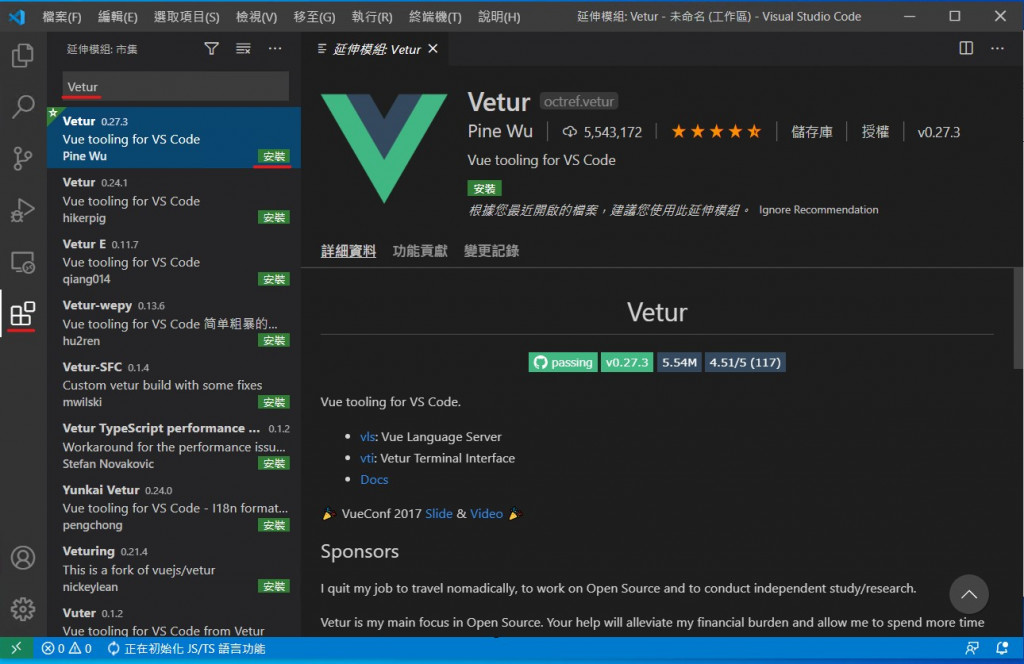
Task: Open the Remote Explorer view
Action: point(23,262)
